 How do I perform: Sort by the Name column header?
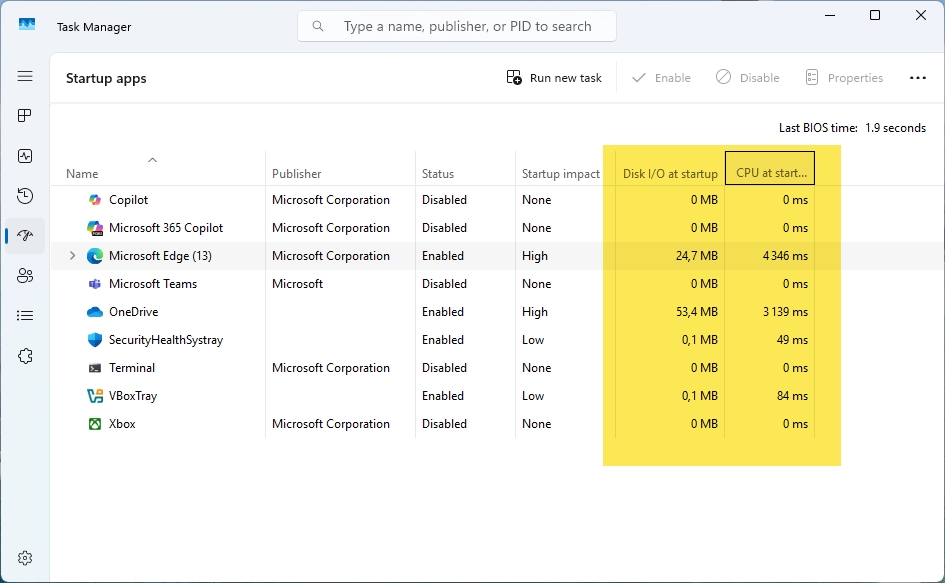(x=158, y=169)
